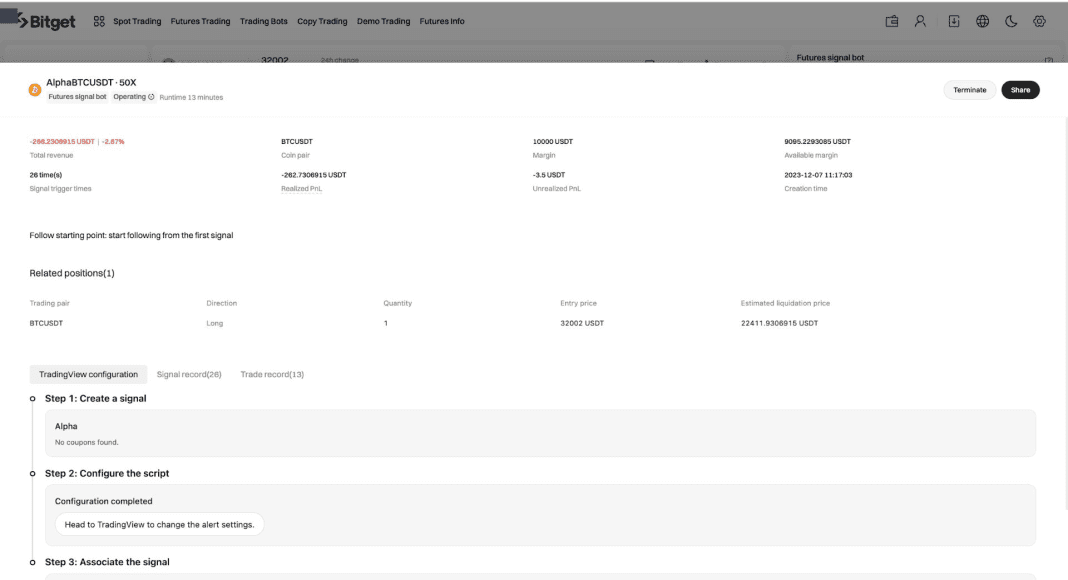Open the language globe icon
The height and width of the screenshot is (580, 1068).
tap(981, 21)
